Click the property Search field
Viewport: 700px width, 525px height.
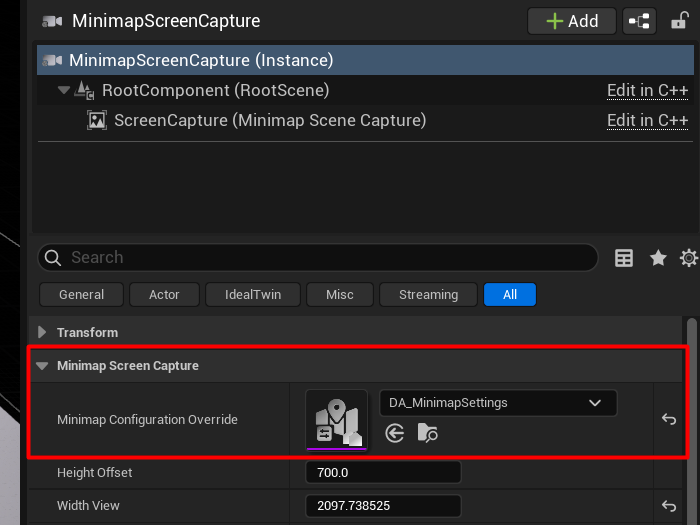[x=320, y=258]
